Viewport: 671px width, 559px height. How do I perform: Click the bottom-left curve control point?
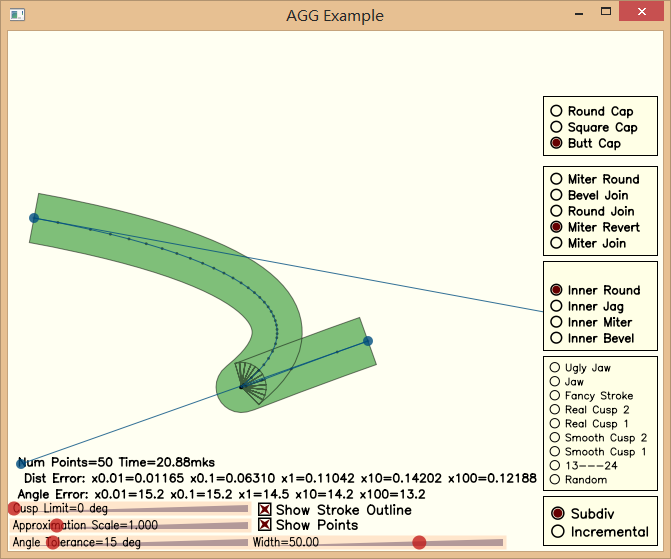[21, 464]
